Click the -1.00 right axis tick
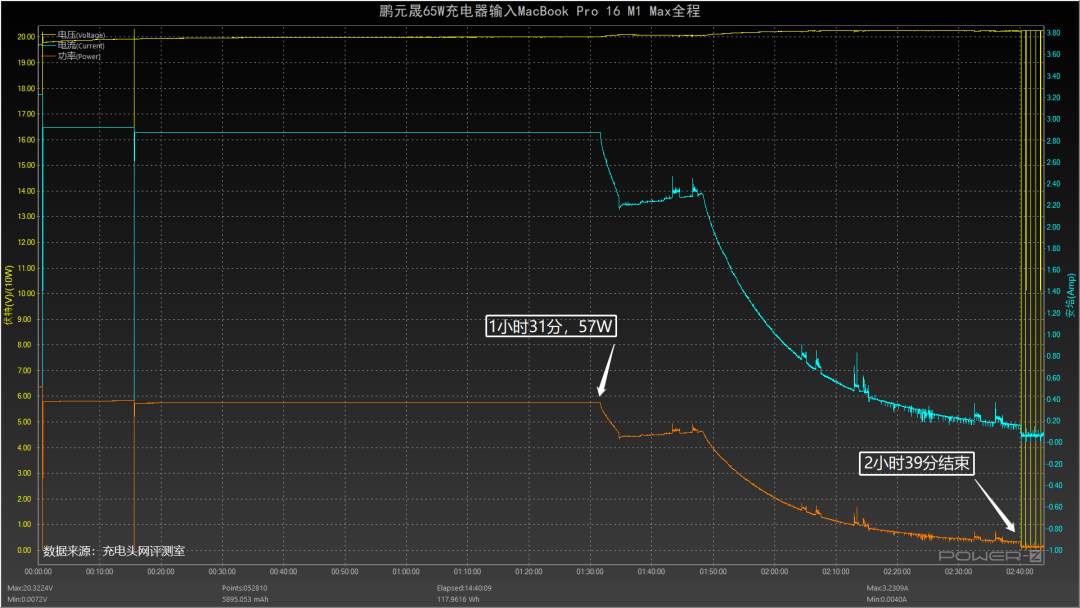Viewport: 1080px width, 608px height. 1055,550
